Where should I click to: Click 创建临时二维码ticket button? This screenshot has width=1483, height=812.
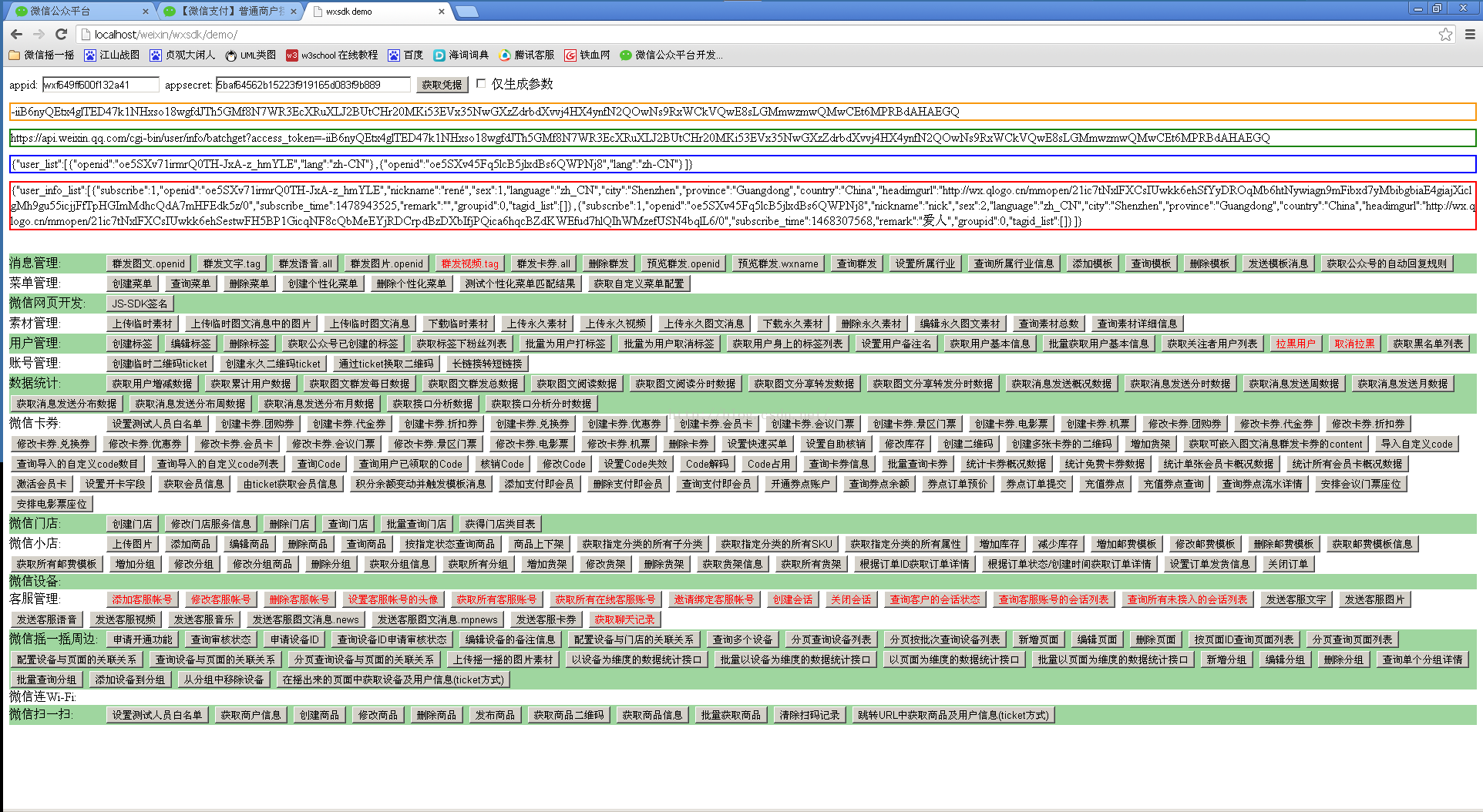(160, 364)
